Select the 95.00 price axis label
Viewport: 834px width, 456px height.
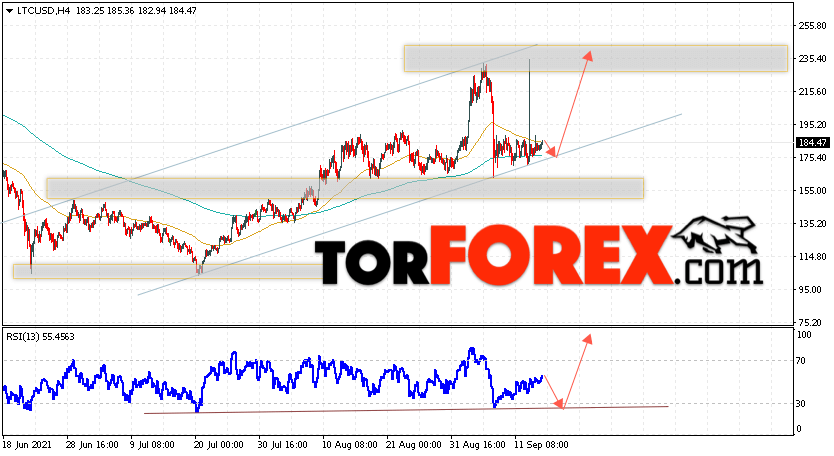811,289
